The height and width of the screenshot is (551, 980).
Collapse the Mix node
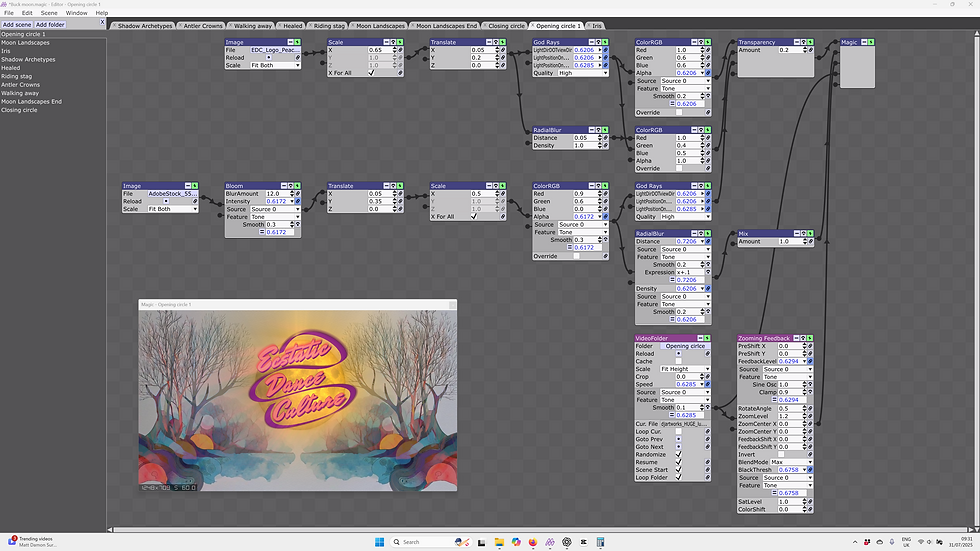tap(796, 234)
